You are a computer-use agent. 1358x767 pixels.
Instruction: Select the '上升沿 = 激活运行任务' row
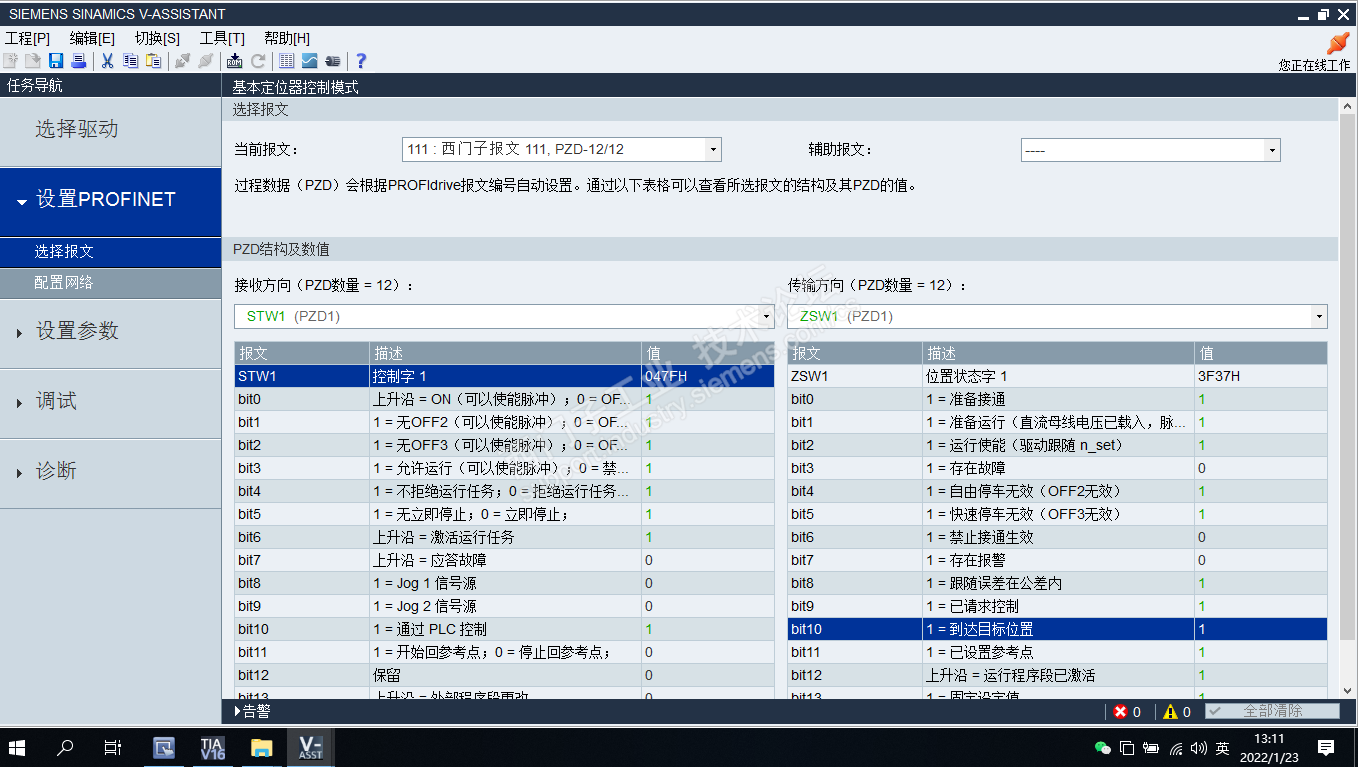[x=504, y=538]
